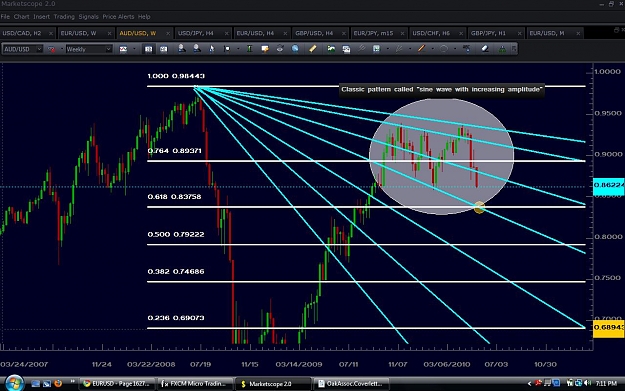Open the toolbar overflow options button
625x391 pixels.
(514, 49)
